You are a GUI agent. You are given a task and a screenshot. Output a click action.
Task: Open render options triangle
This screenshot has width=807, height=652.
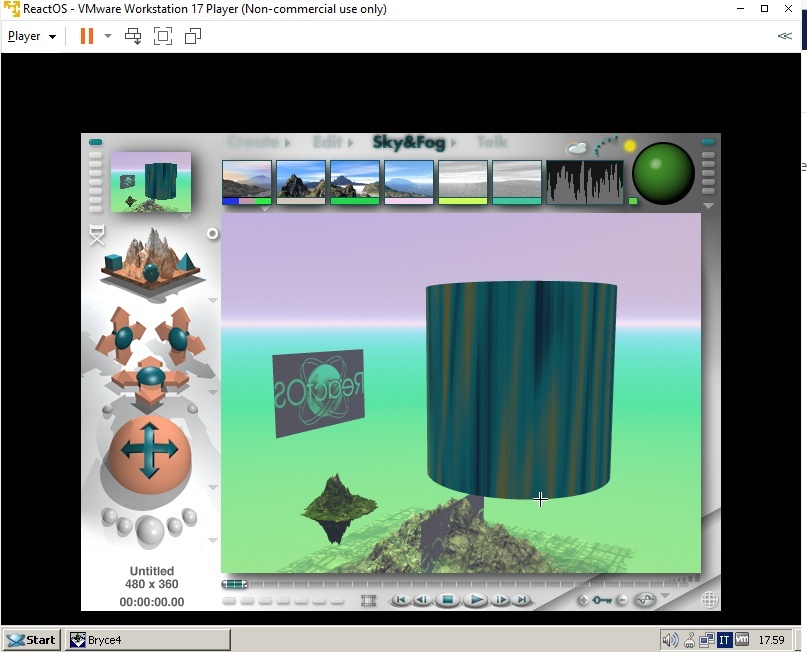tap(213, 540)
